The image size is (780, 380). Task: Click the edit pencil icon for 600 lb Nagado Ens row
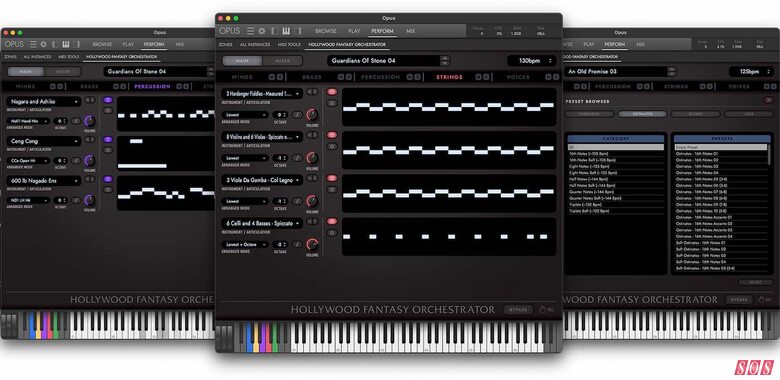[x=76, y=200]
